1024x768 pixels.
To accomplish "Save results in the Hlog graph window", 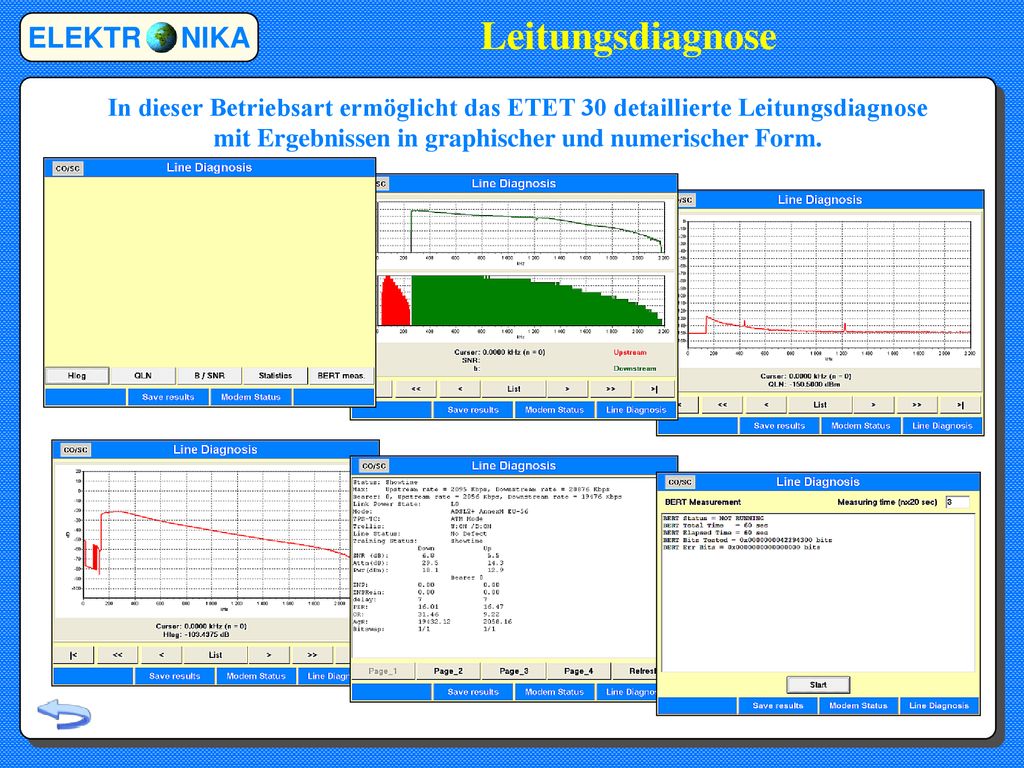I will (174, 677).
